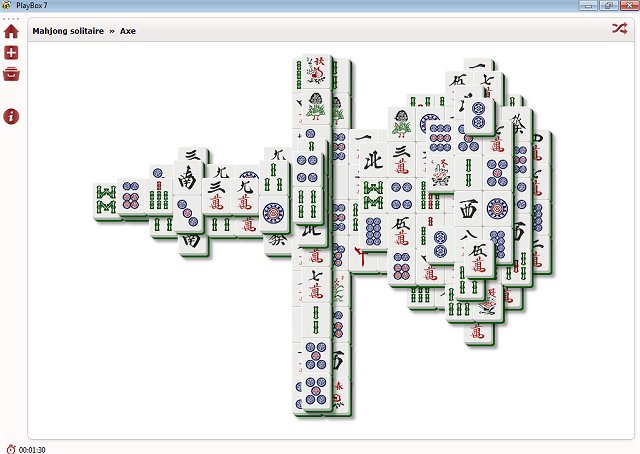Screen dimensions: 640x454
Task: Open the red basket icon in sidebar
Action: (11, 74)
